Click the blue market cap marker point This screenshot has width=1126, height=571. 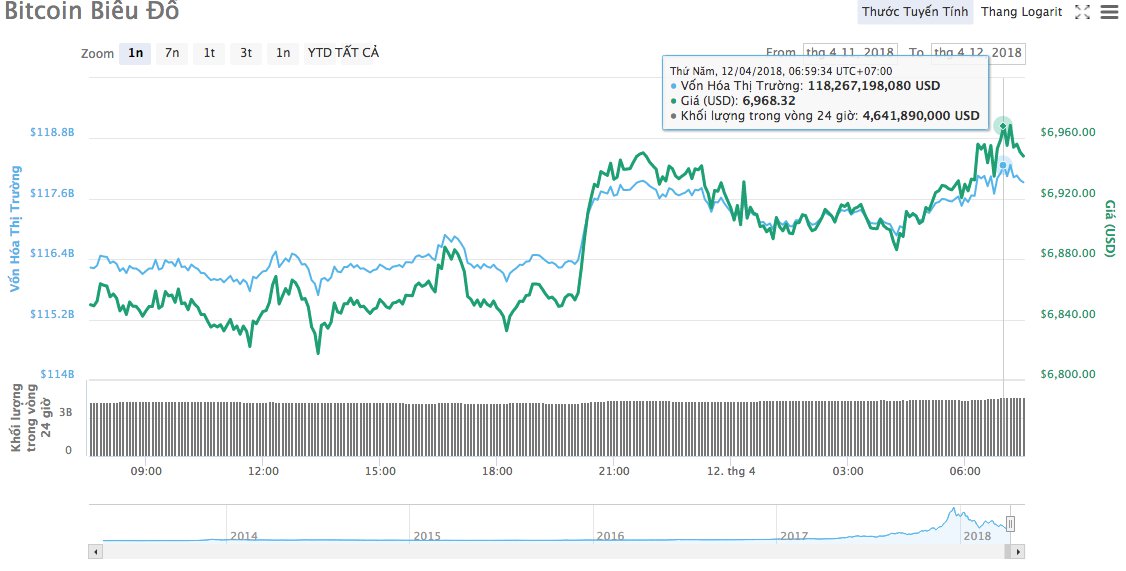coord(1003,165)
